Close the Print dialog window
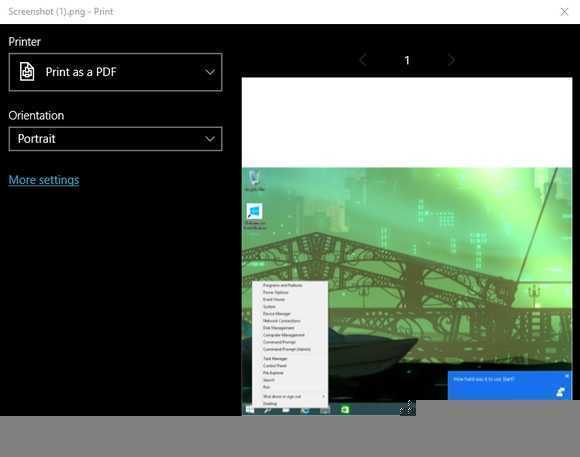Viewport: 580px width, 457px height. (x=564, y=12)
